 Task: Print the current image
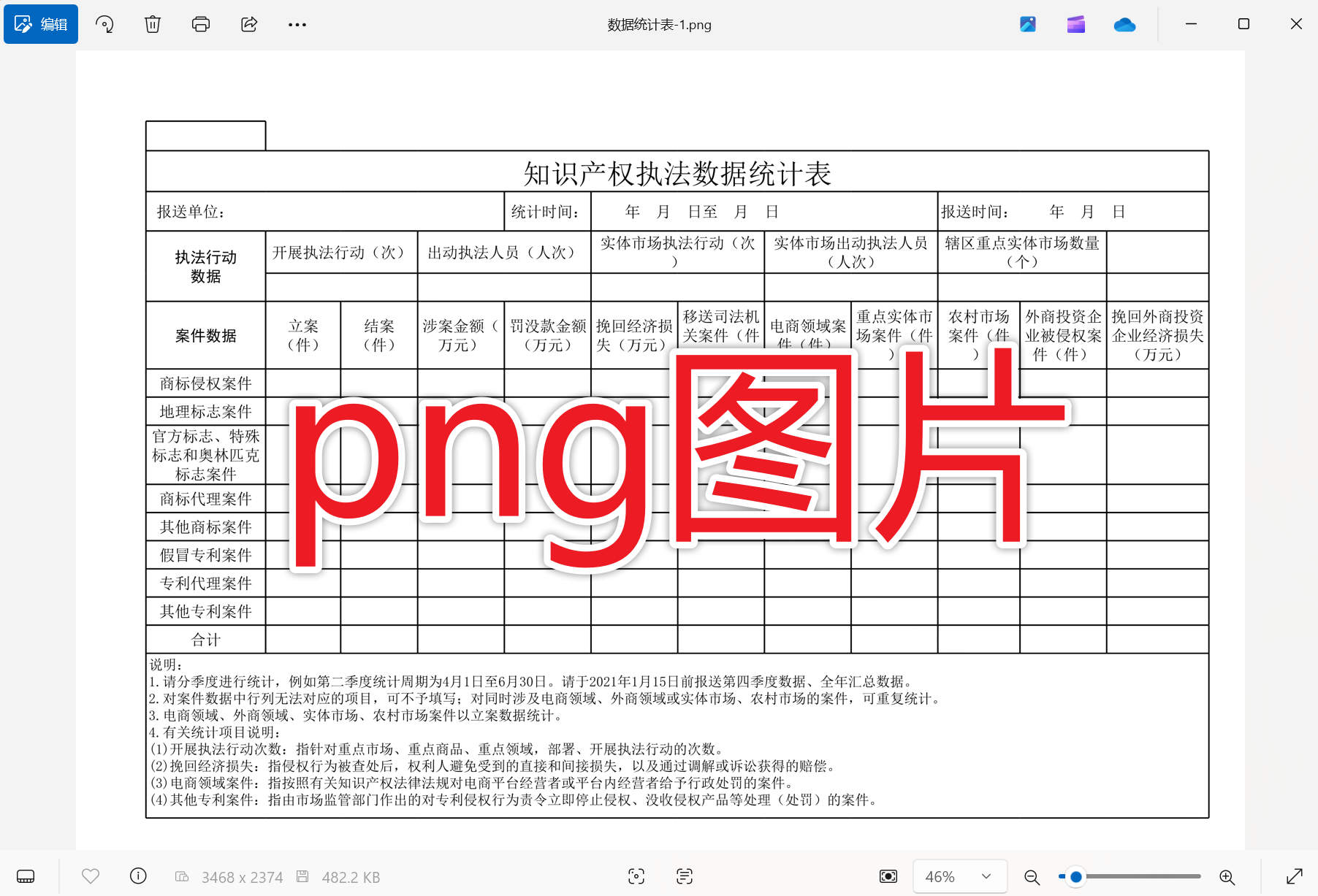coord(200,24)
